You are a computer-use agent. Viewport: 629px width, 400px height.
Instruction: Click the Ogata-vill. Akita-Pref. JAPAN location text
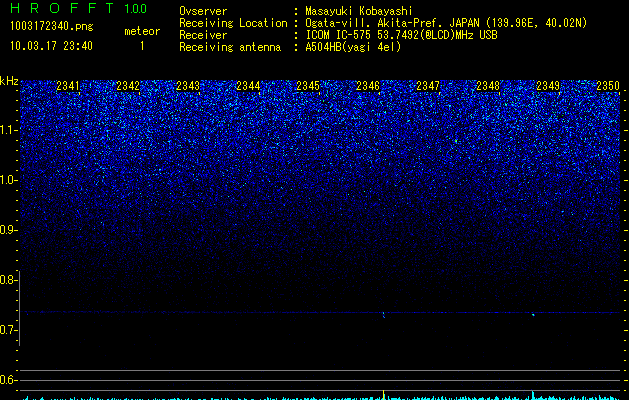pyautogui.click(x=446, y=23)
